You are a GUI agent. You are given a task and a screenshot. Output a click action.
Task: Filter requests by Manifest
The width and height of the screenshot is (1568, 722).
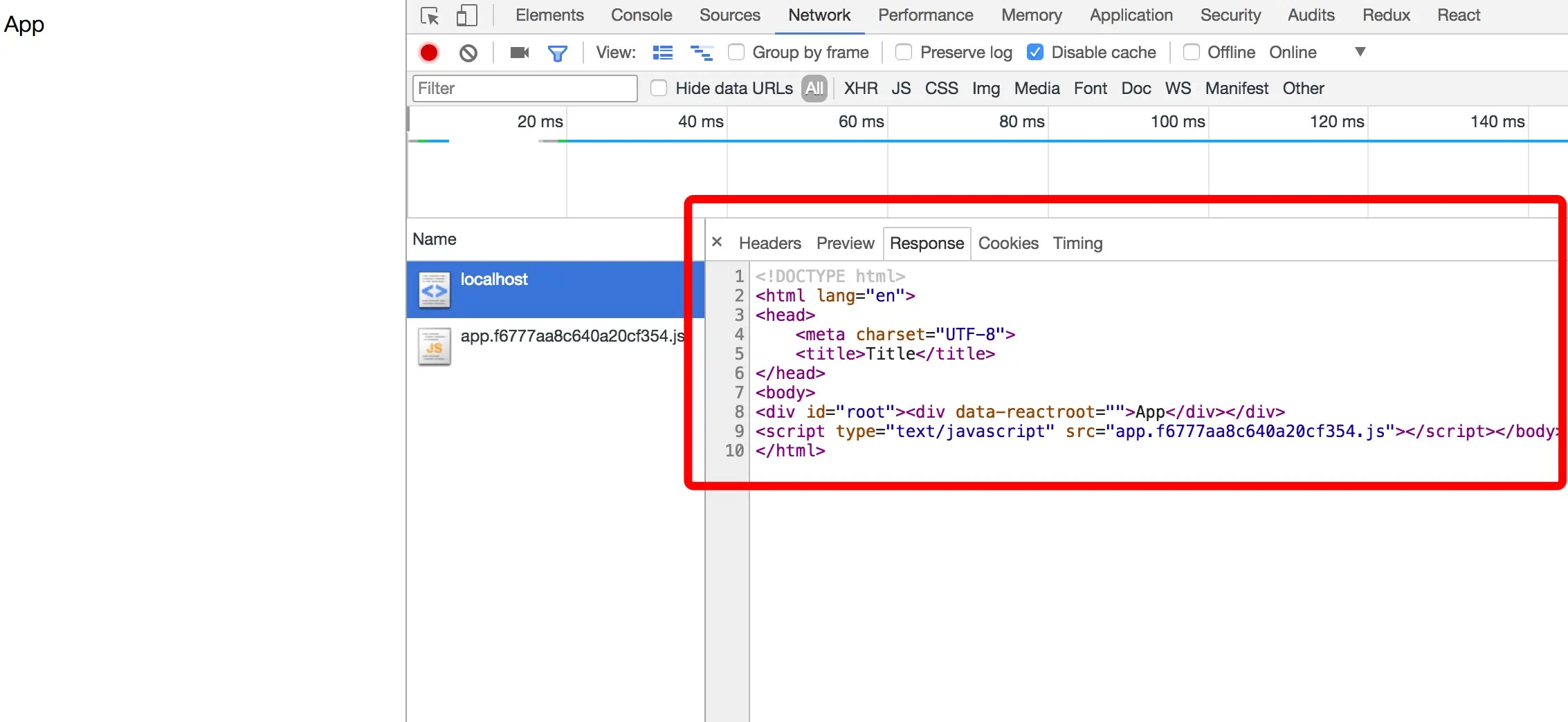click(x=1237, y=89)
